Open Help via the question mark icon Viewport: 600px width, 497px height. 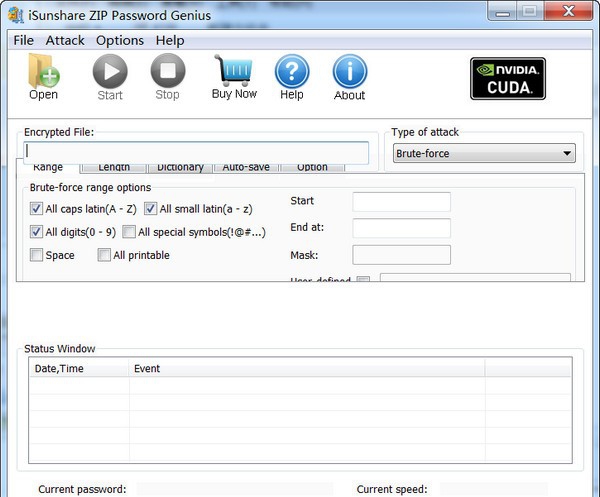pos(292,77)
